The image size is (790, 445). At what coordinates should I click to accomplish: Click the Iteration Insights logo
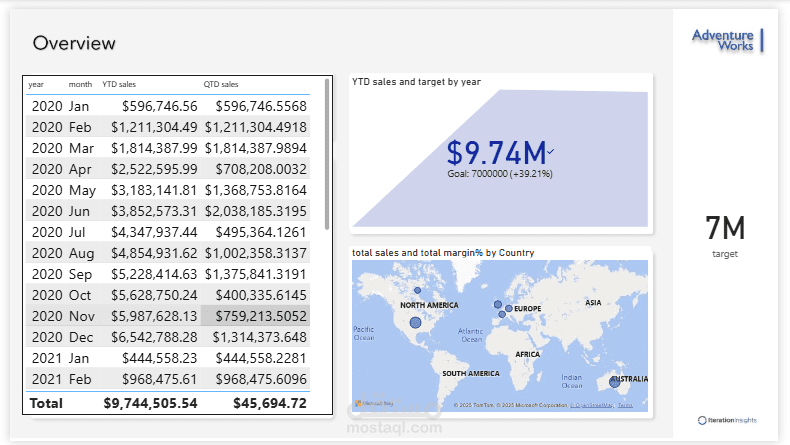[727, 420]
